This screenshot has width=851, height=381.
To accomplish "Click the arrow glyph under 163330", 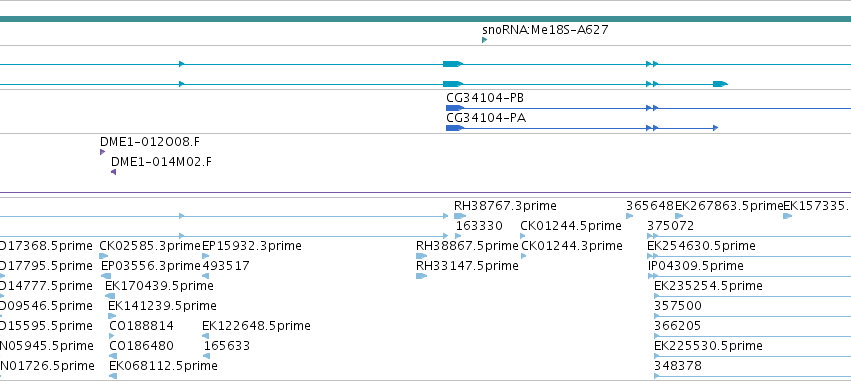I will [458, 236].
